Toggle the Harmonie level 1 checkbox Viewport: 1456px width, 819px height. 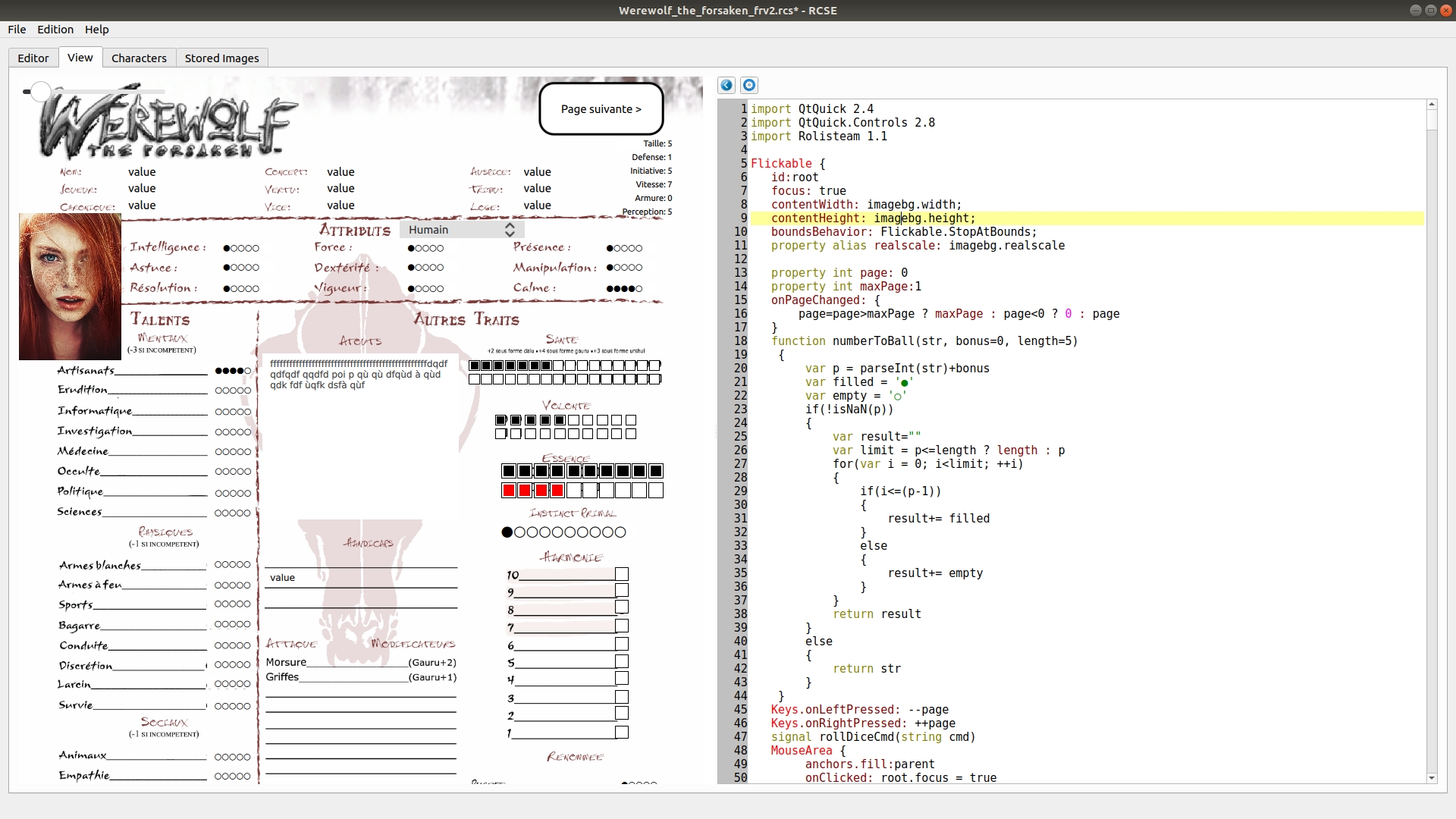point(622,732)
